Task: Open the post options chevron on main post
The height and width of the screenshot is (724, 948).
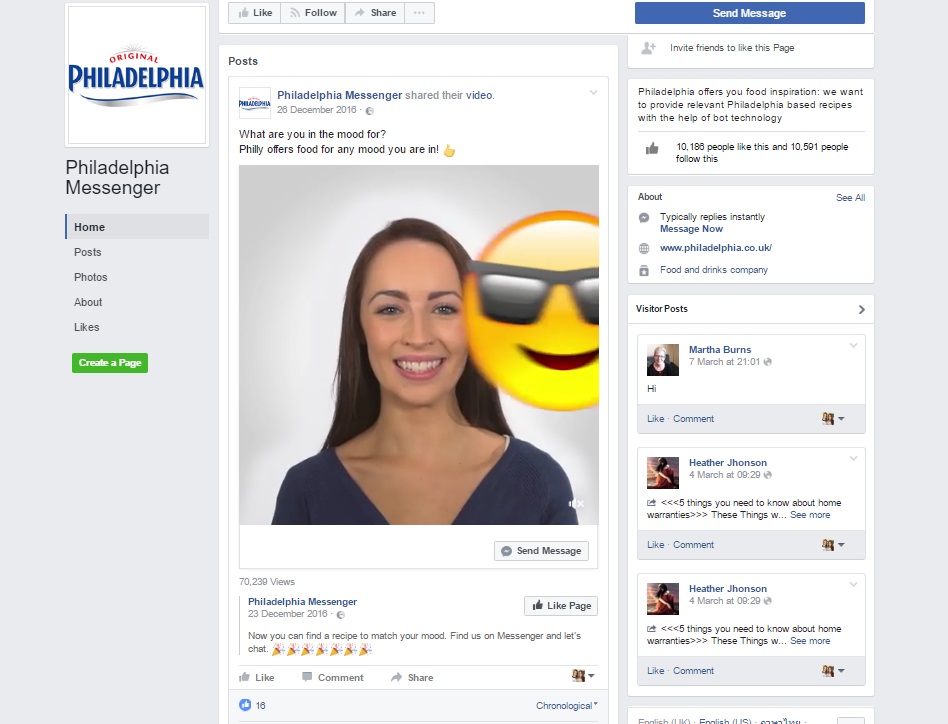Action: tap(594, 92)
